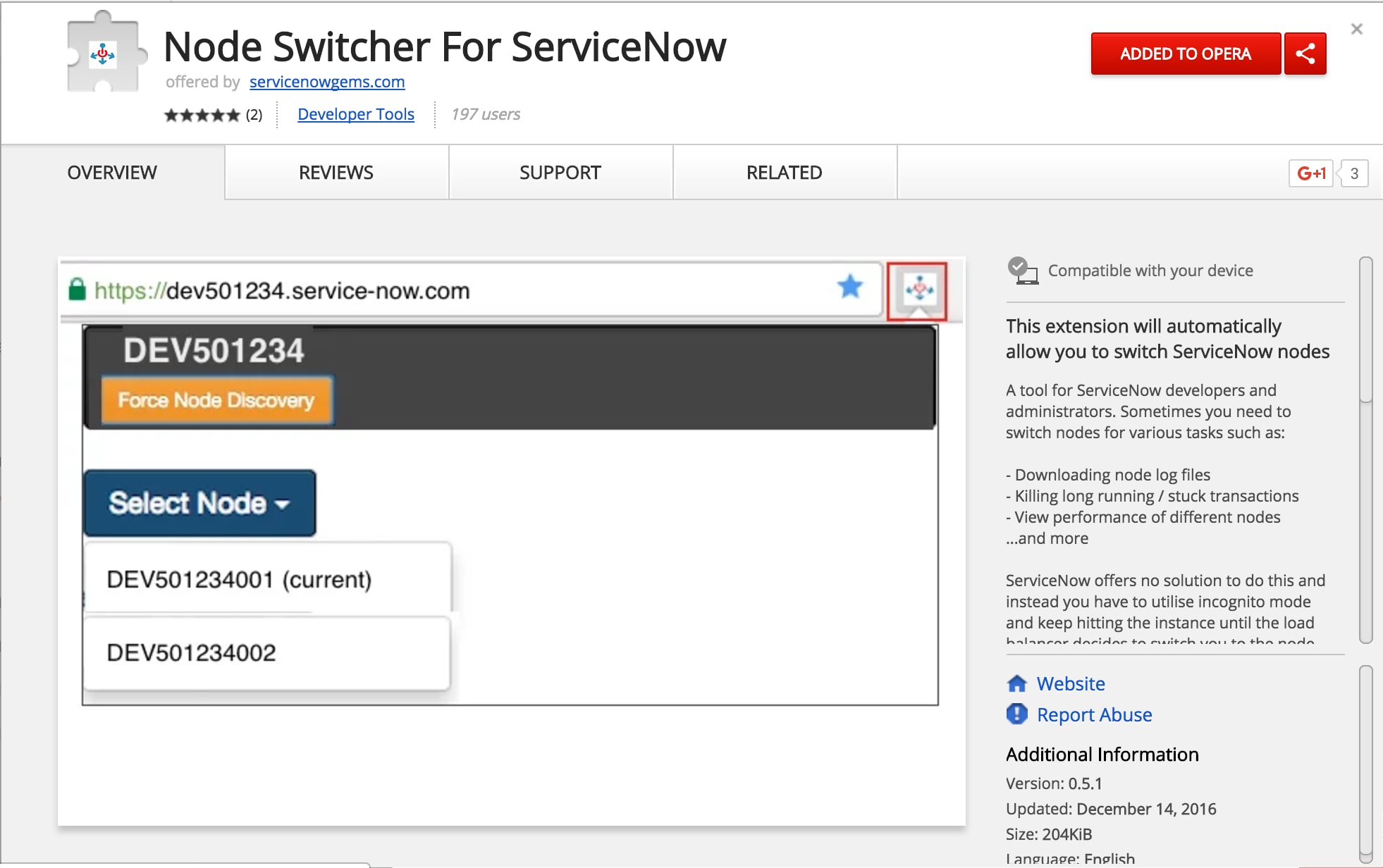This screenshot has height=868, width=1383.
Task: Switch to the Reviews tab
Action: (336, 173)
